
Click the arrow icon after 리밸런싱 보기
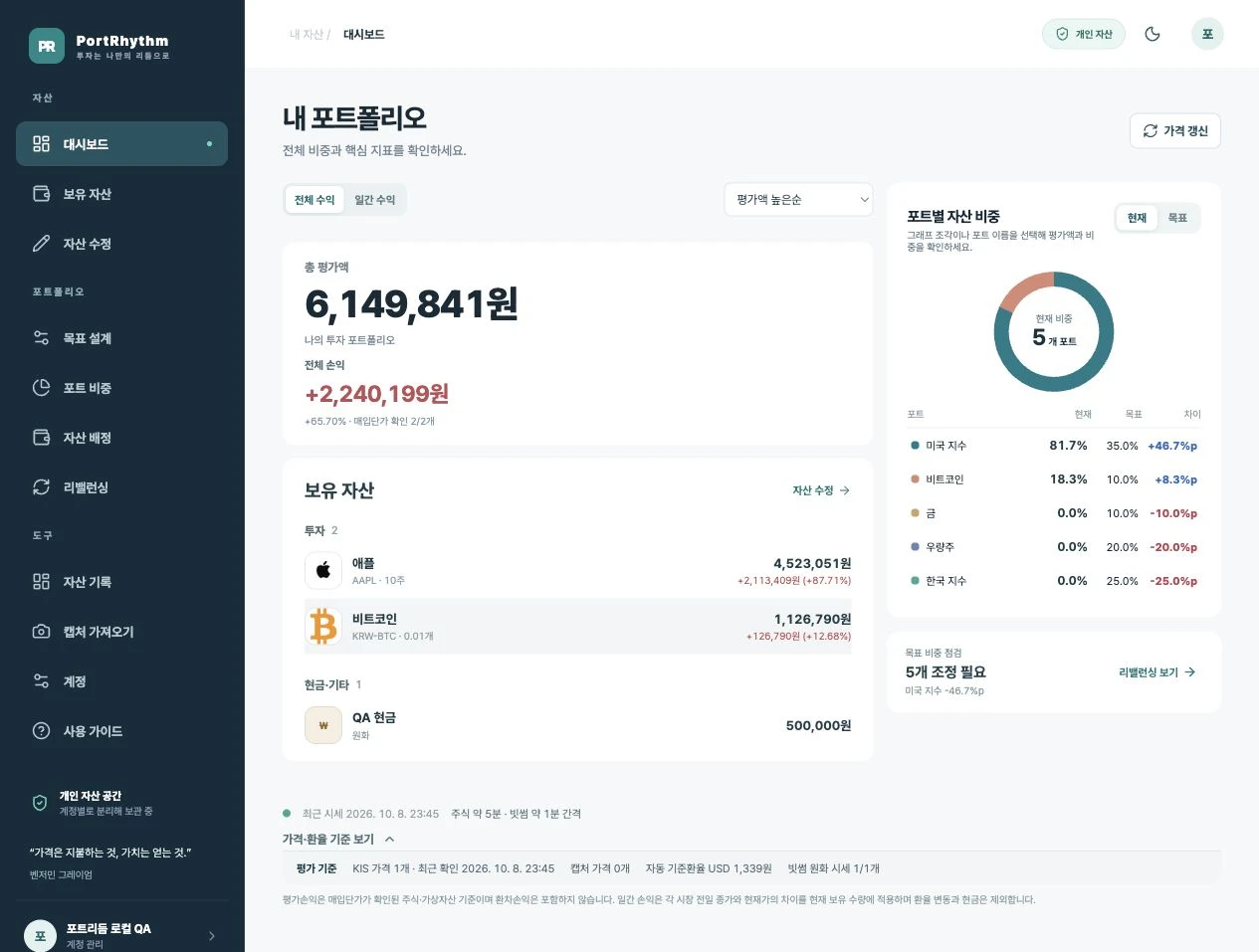point(1190,672)
